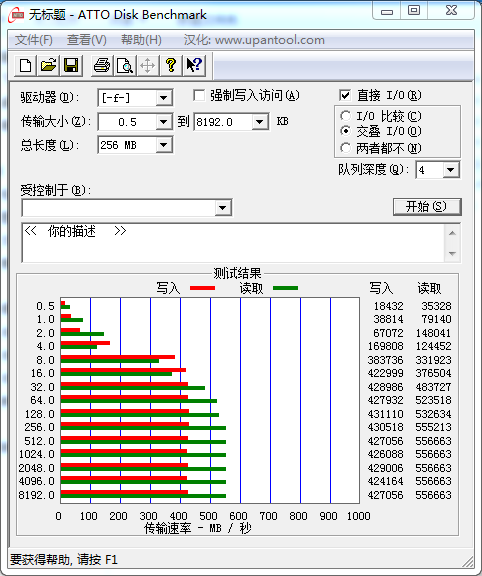
Task: Click write value 431110 in 128.0 row
Action: tap(385, 414)
